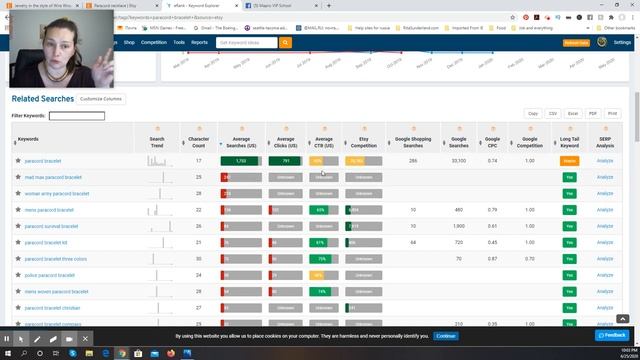Focus the Get Keyword Ideas search box

247,42
